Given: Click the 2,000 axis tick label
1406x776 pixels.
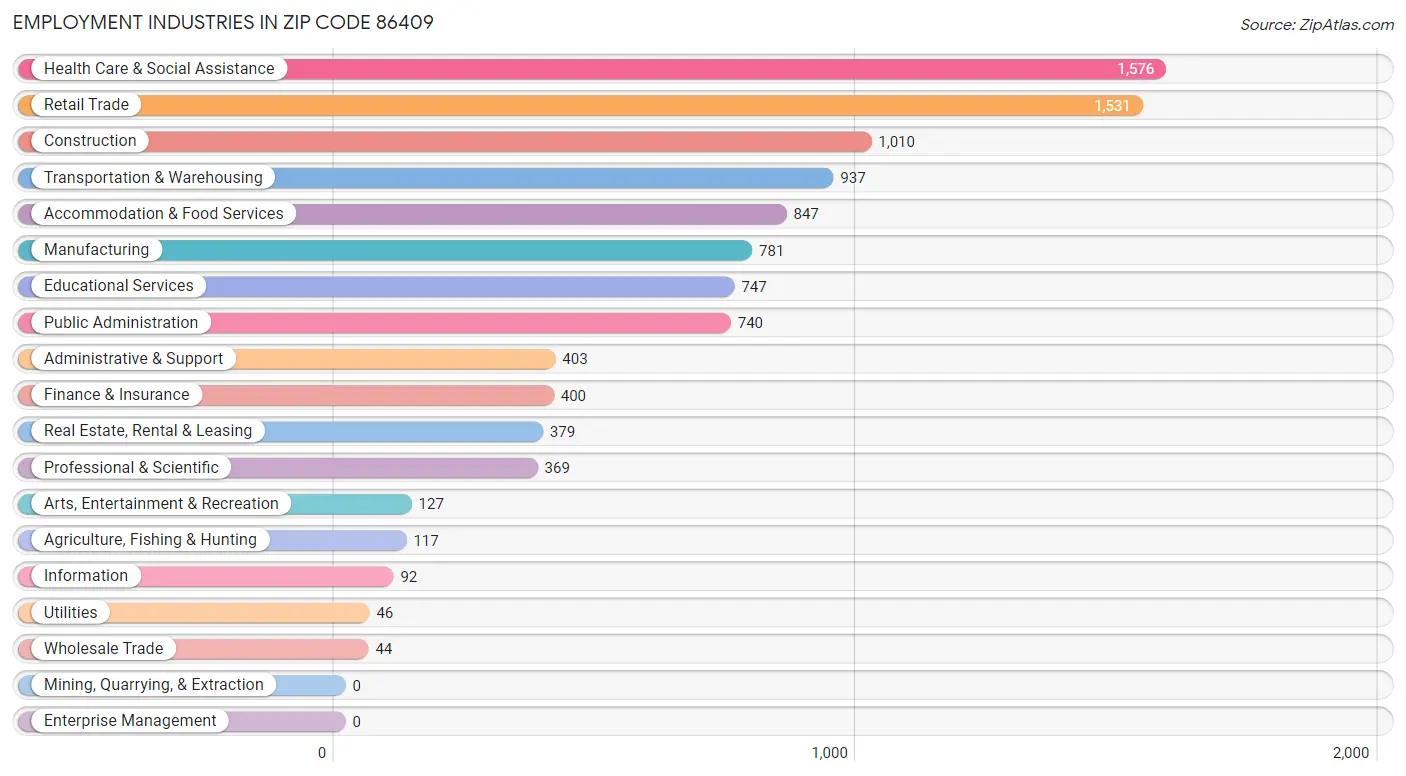Looking at the screenshot, I should coord(1351,753).
